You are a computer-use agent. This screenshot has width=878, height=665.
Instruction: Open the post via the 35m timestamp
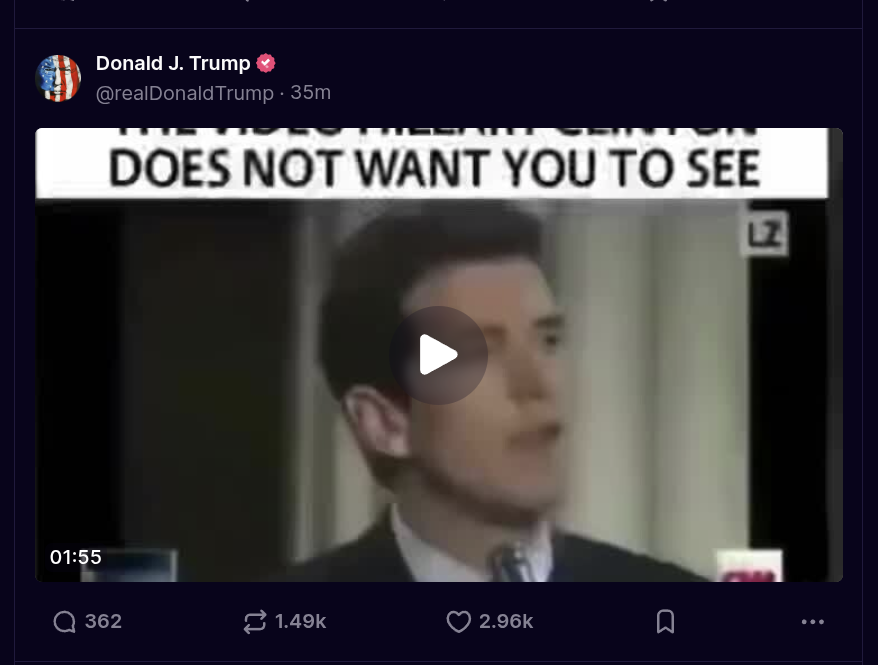click(x=310, y=92)
